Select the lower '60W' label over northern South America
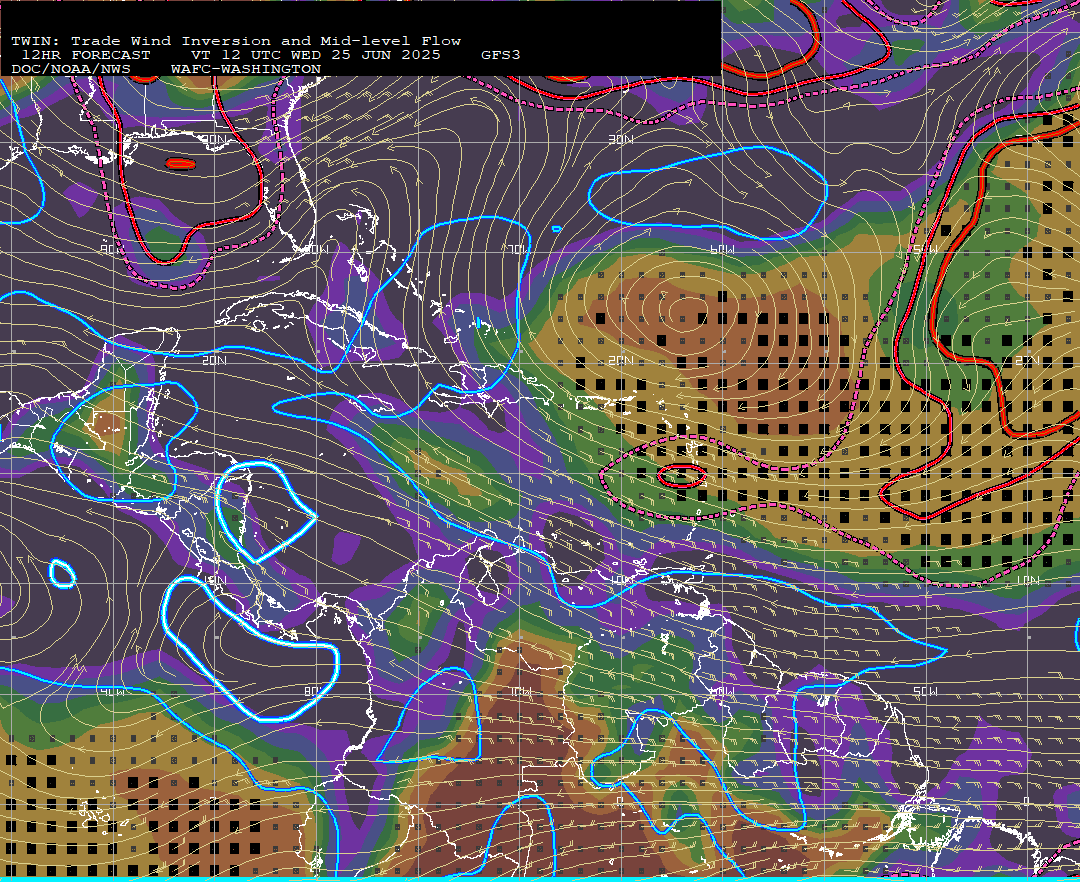Image resolution: width=1080 pixels, height=882 pixels. coord(722,691)
